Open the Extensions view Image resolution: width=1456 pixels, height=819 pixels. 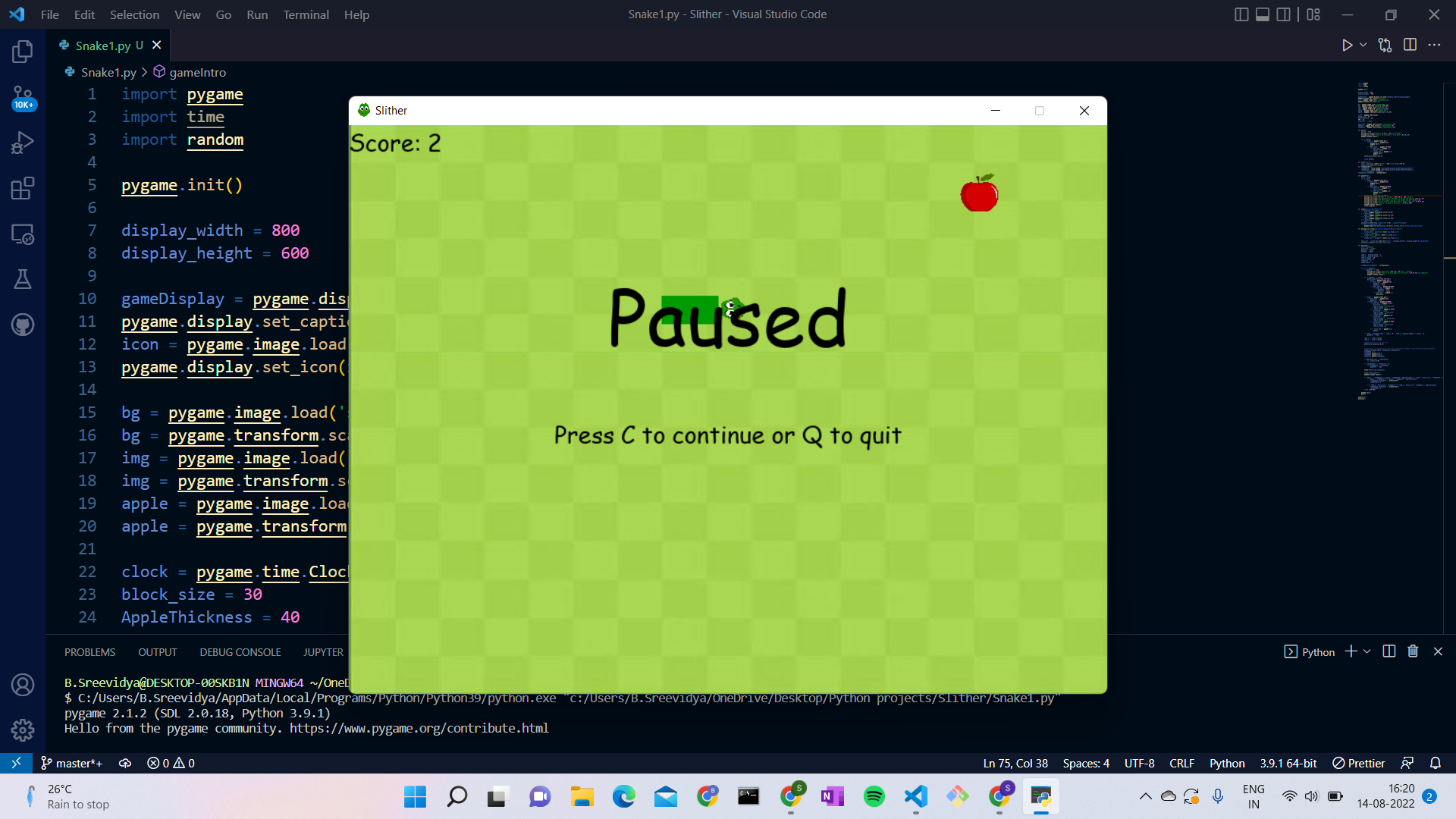click(x=23, y=188)
